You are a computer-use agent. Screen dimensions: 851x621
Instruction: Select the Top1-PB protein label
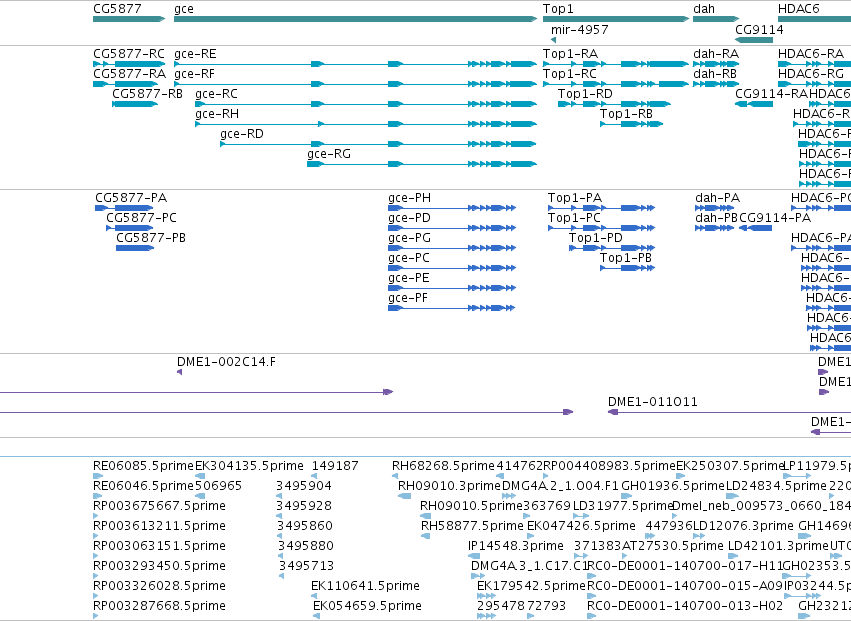tap(626, 258)
